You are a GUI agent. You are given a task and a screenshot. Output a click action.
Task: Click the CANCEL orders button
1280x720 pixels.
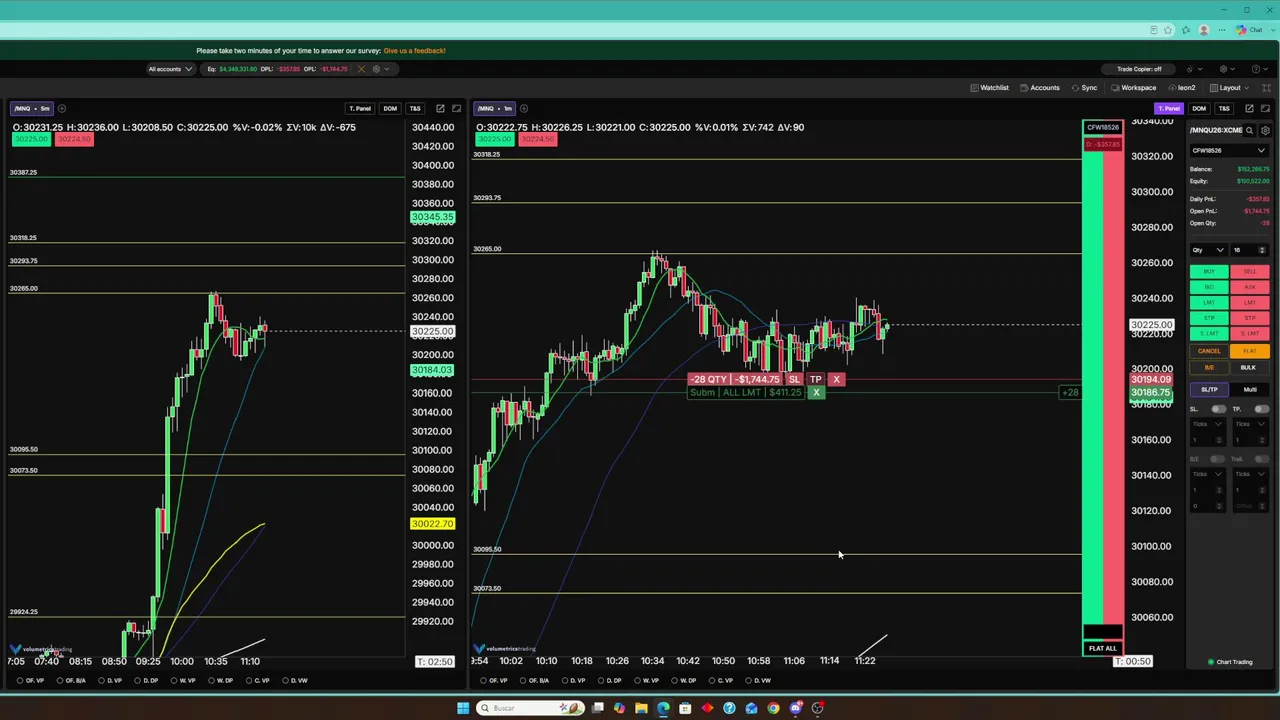point(1209,351)
